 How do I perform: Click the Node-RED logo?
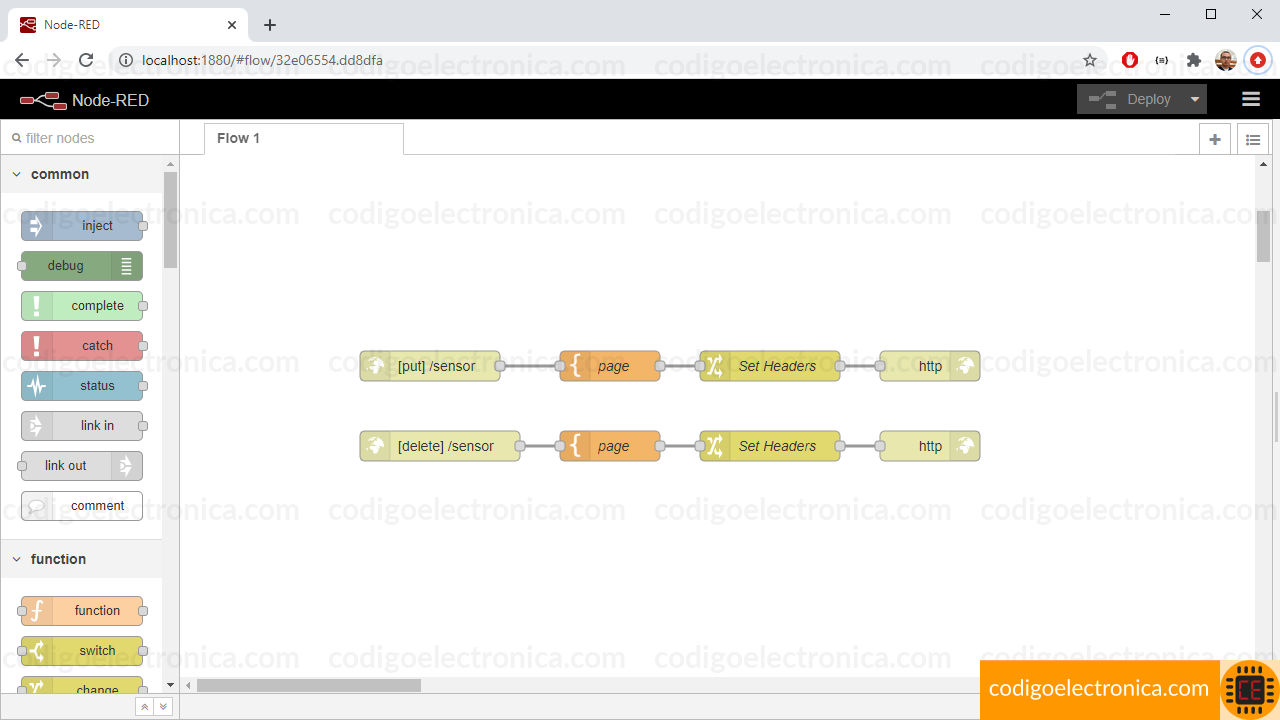(x=84, y=100)
